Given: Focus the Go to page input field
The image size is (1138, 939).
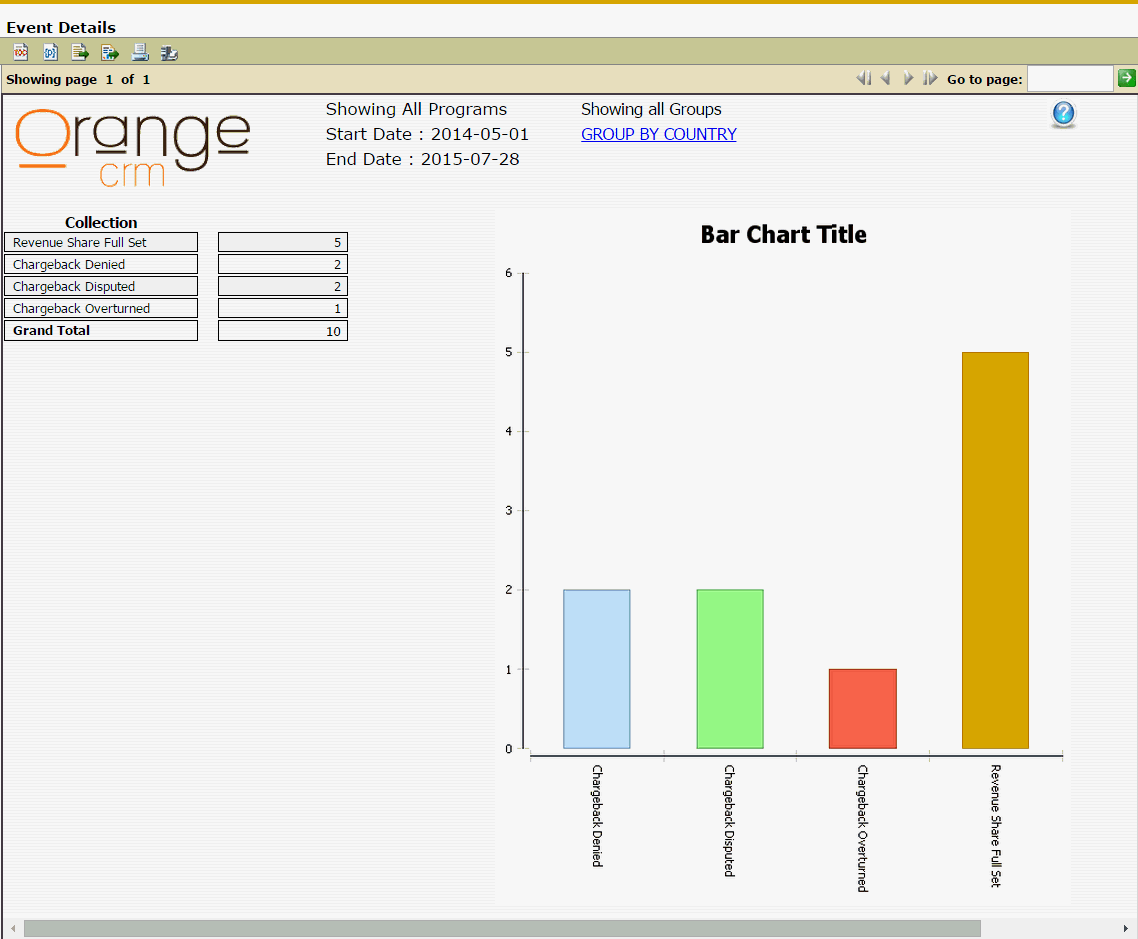Looking at the screenshot, I should click(x=1069, y=78).
